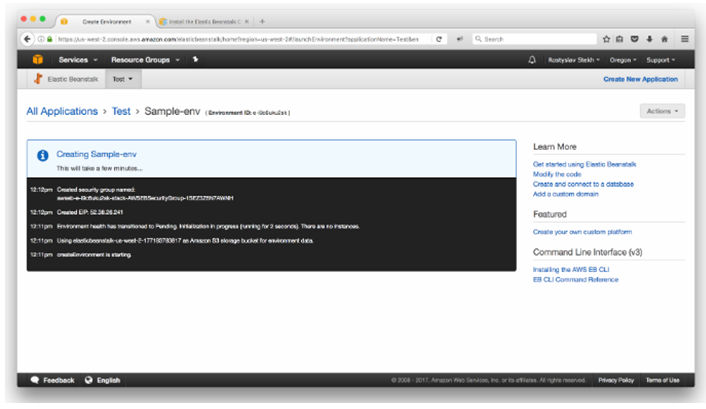Click the Feedback button in footer

pos(52,380)
